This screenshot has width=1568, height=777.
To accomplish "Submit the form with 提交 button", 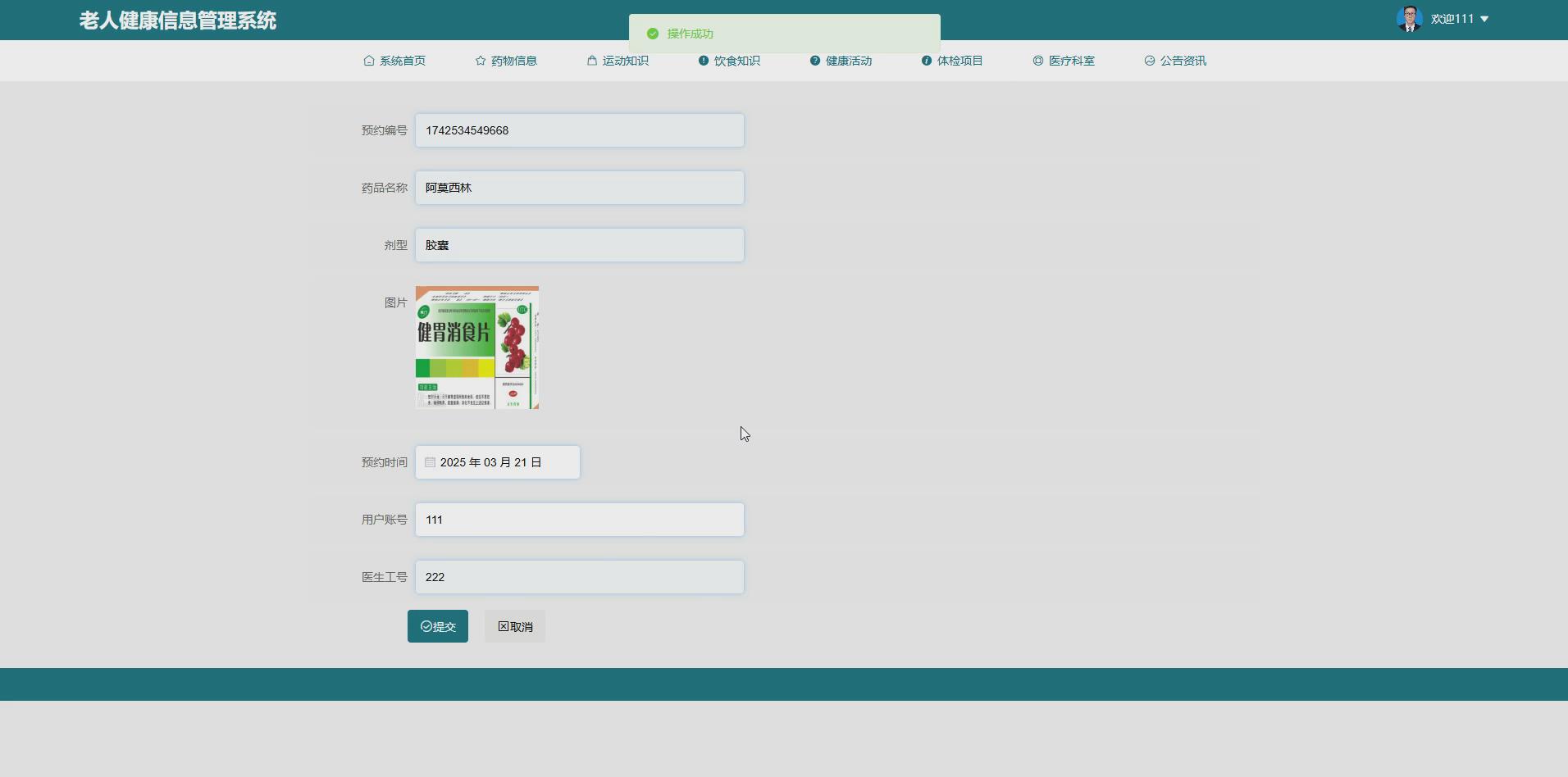I will (438, 626).
